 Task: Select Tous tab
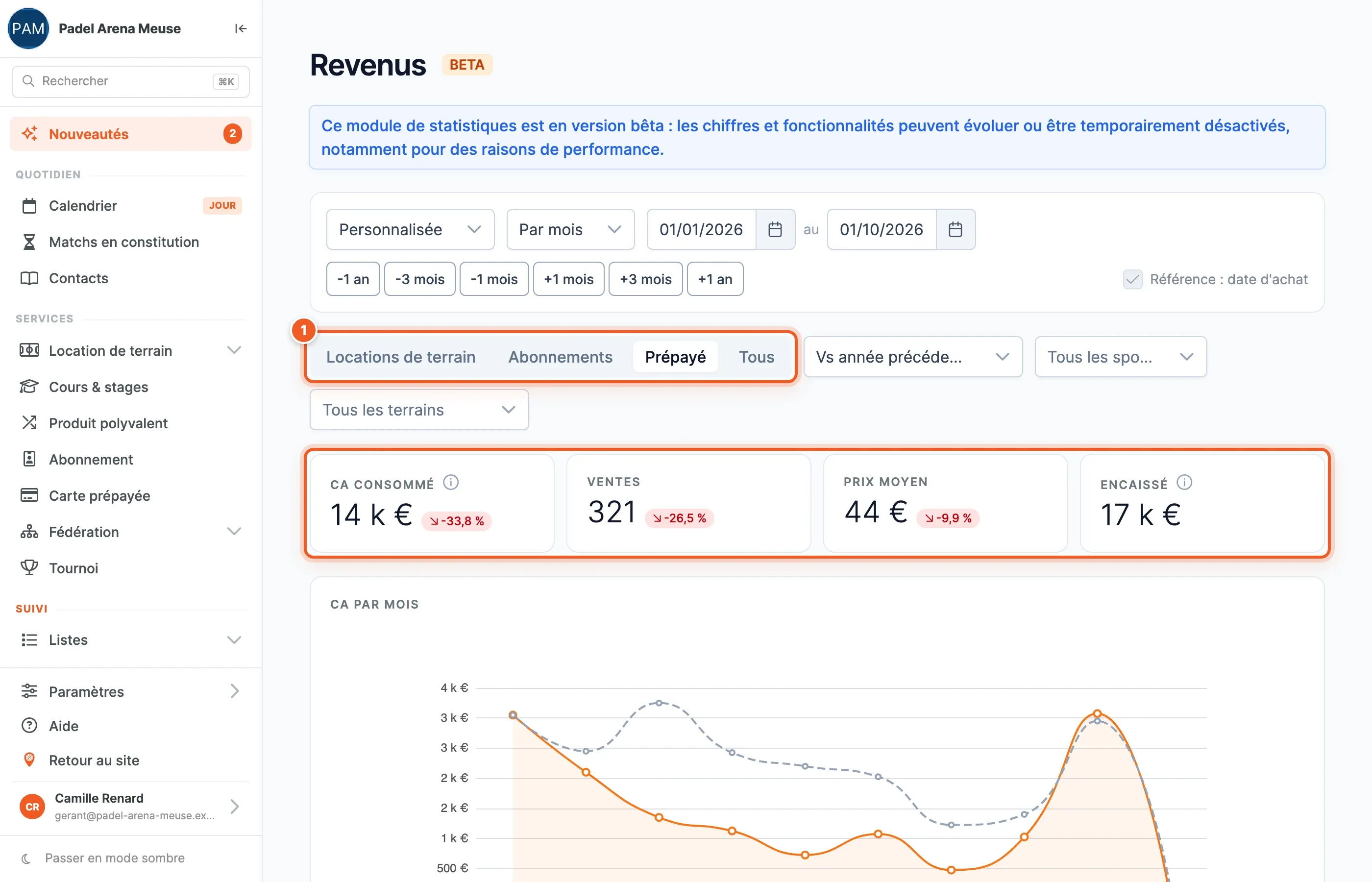point(756,357)
